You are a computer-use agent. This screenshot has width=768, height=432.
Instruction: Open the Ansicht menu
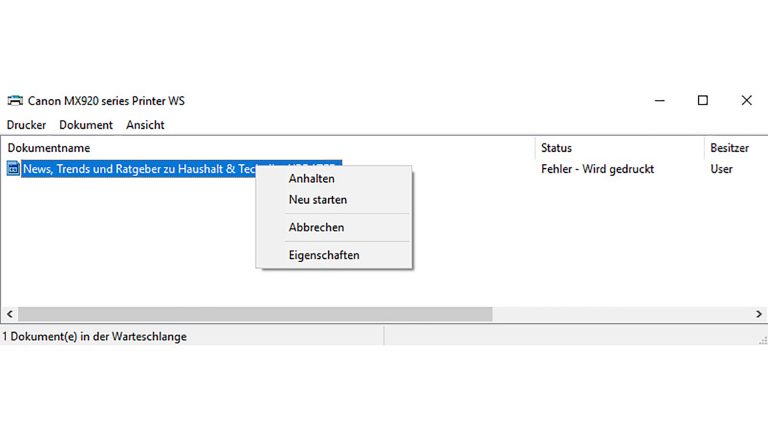145,125
